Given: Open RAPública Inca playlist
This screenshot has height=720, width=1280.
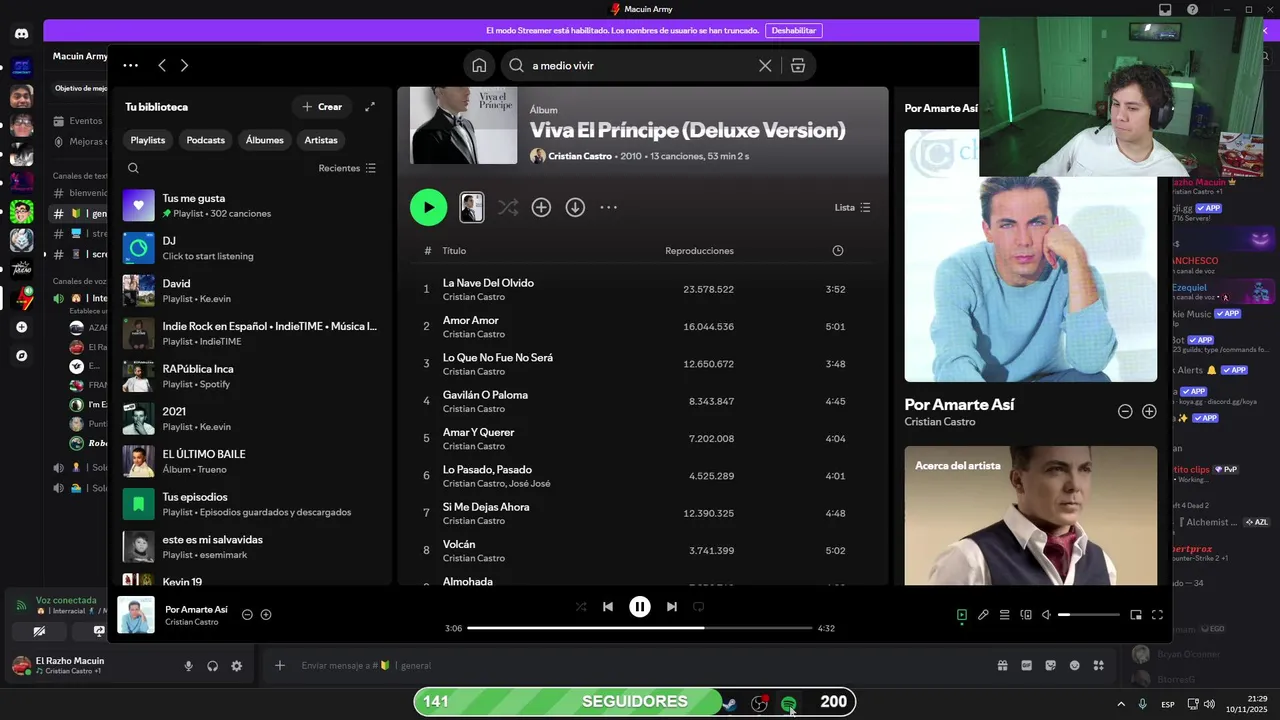Looking at the screenshot, I should (x=250, y=376).
